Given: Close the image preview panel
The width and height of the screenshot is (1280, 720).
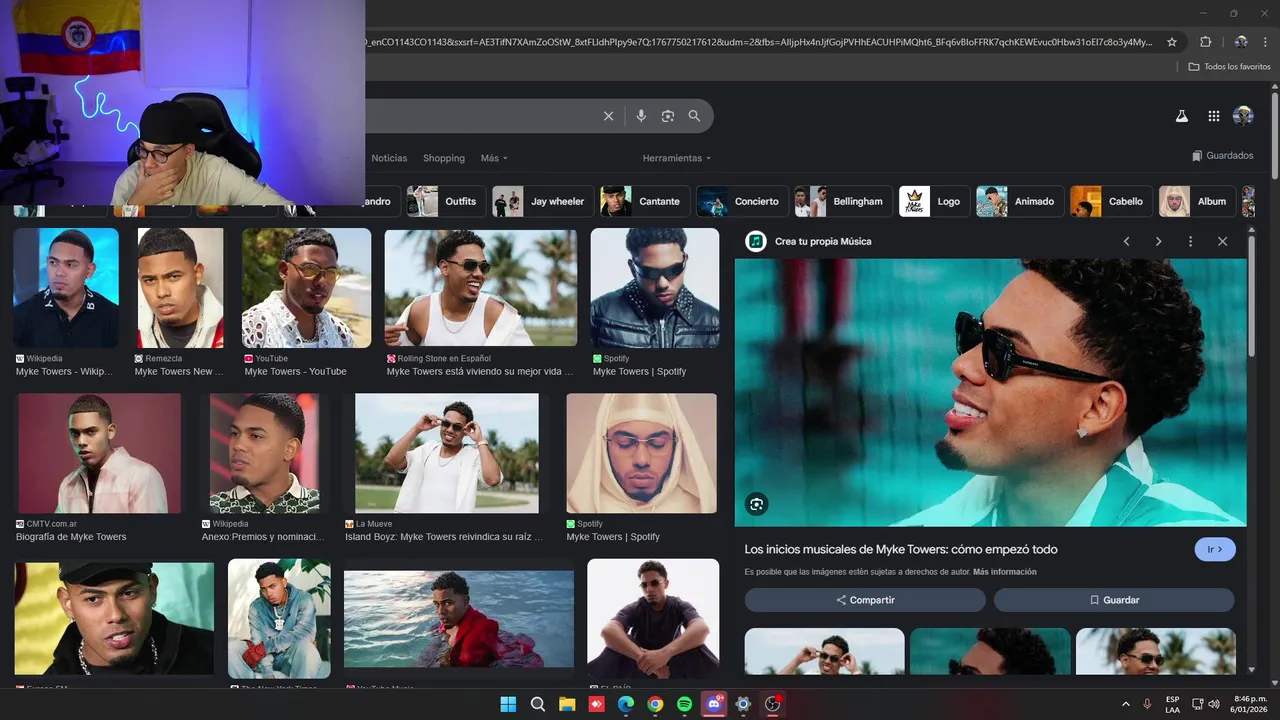Looking at the screenshot, I should 1222,241.
